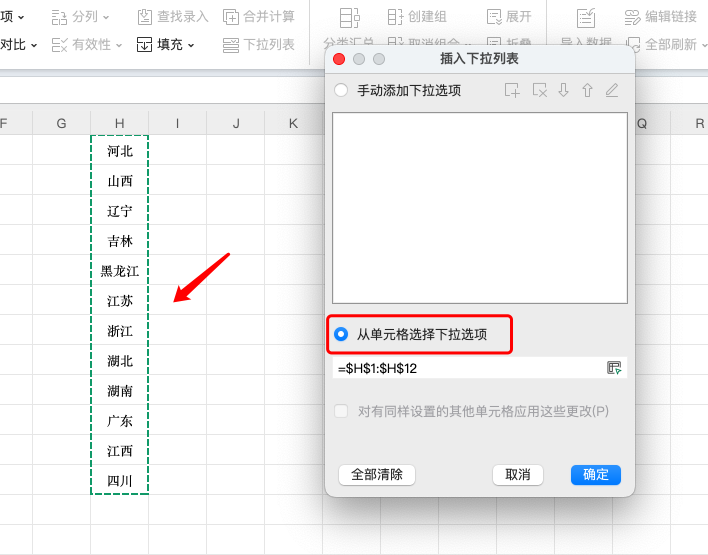This screenshot has height=555, width=708.
Task: Click the 全部清除 button
Action: tap(377, 474)
